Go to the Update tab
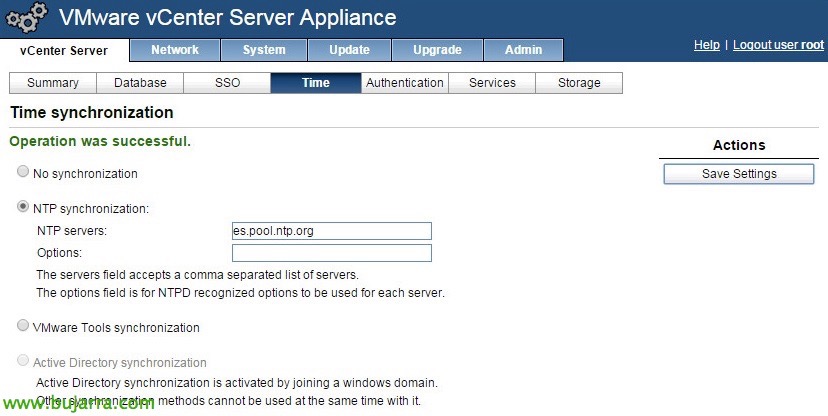 click(x=349, y=50)
